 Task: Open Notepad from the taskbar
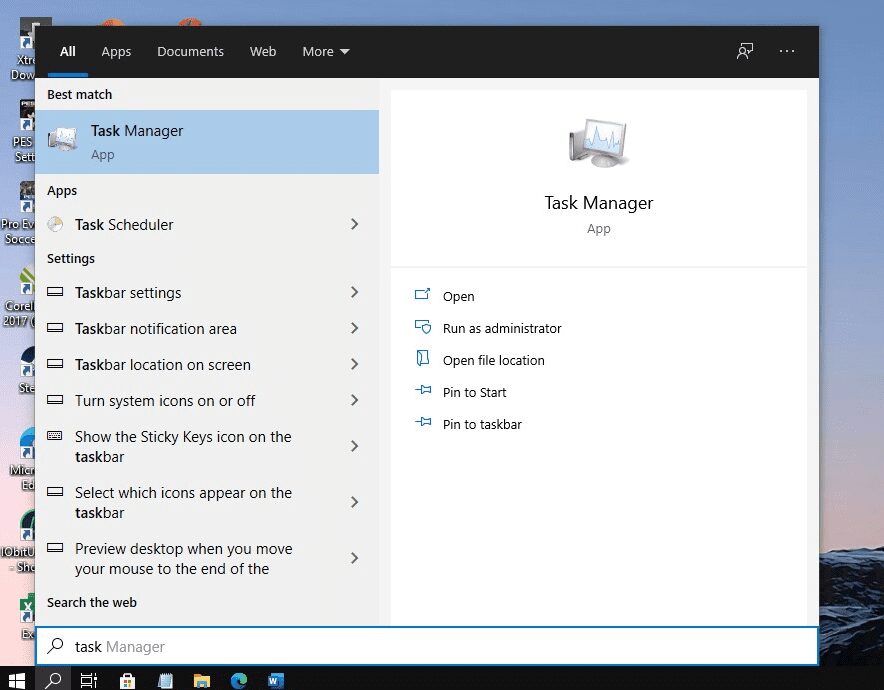[165, 680]
